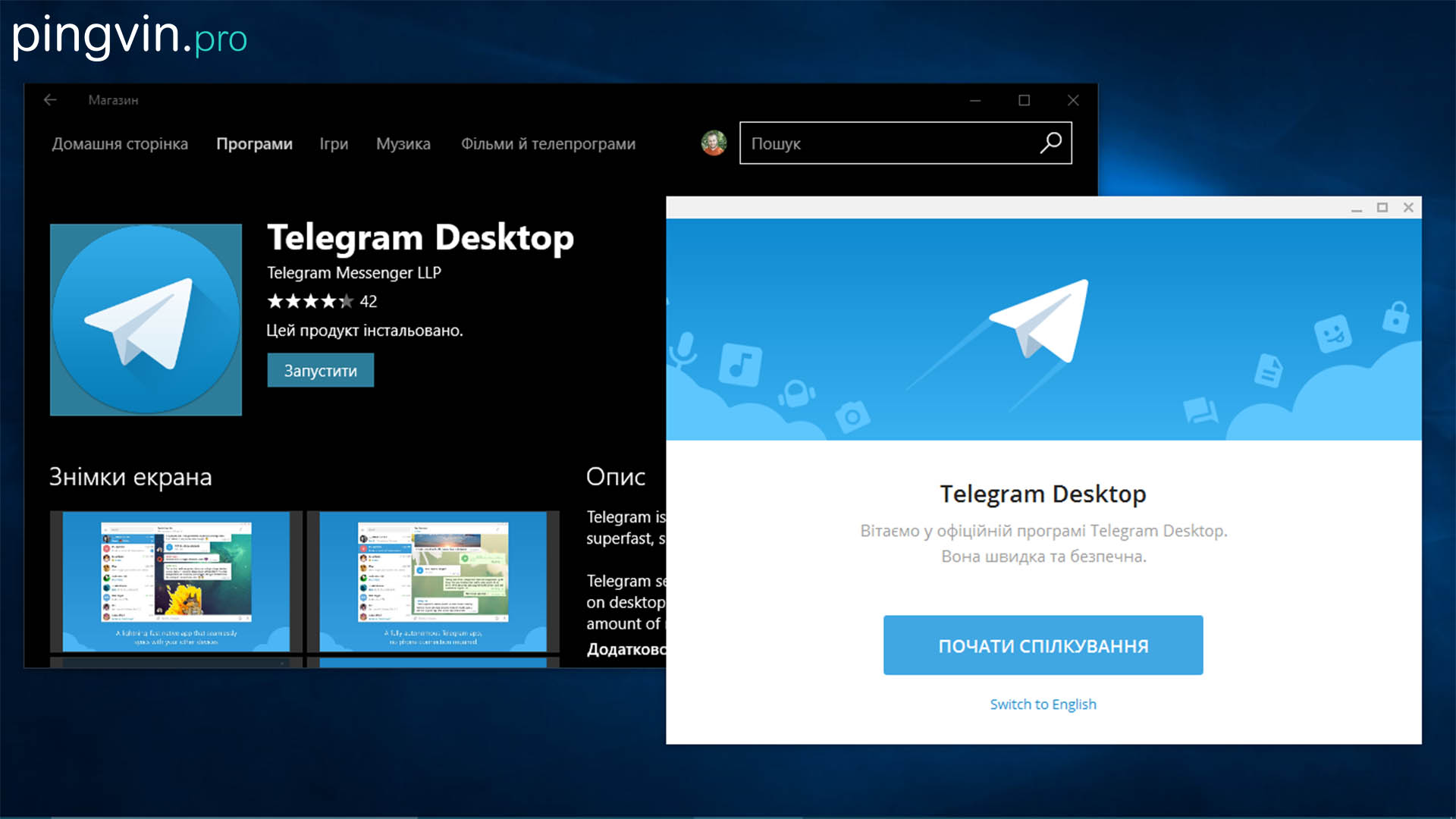Viewport: 1456px width, 819px height.
Task: Click the ПОЧАТИ СПІЛКУВАННЯ button
Action: click(x=1043, y=644)
